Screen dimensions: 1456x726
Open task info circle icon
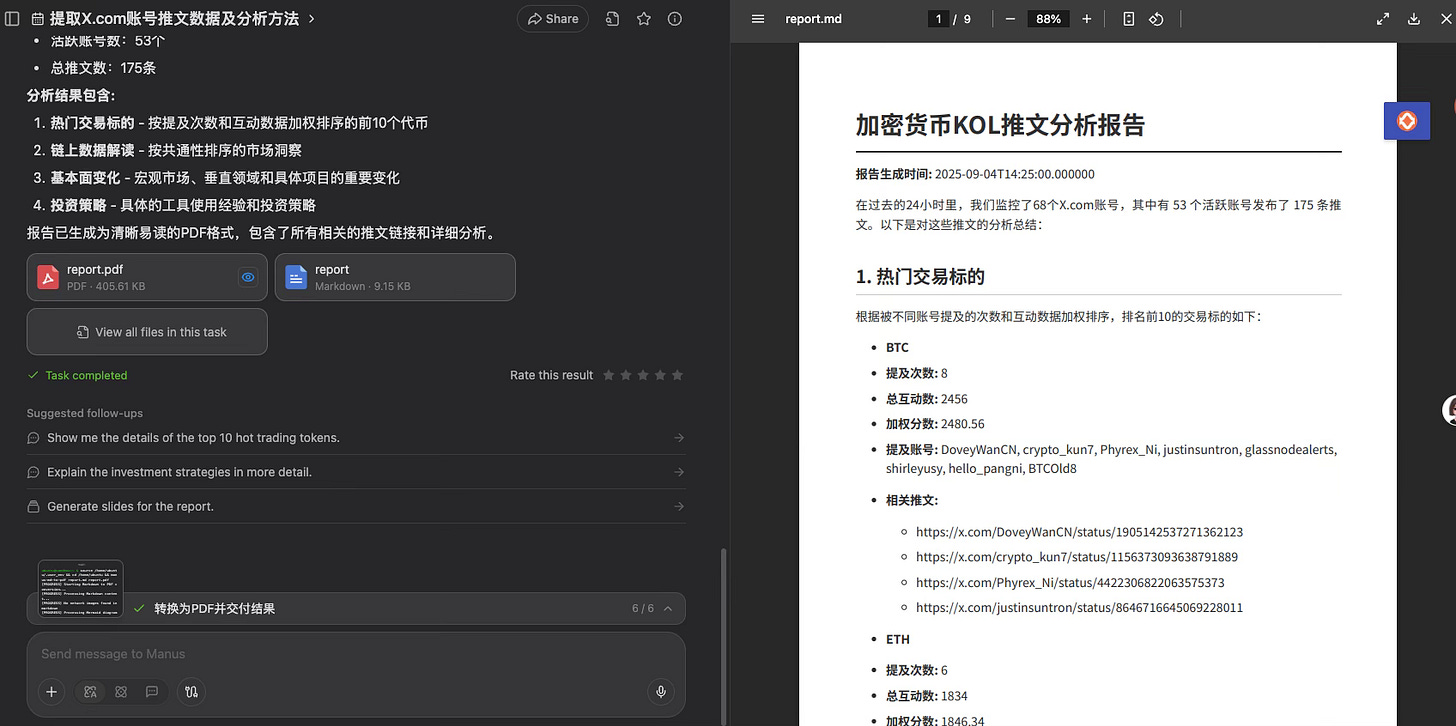675,19
